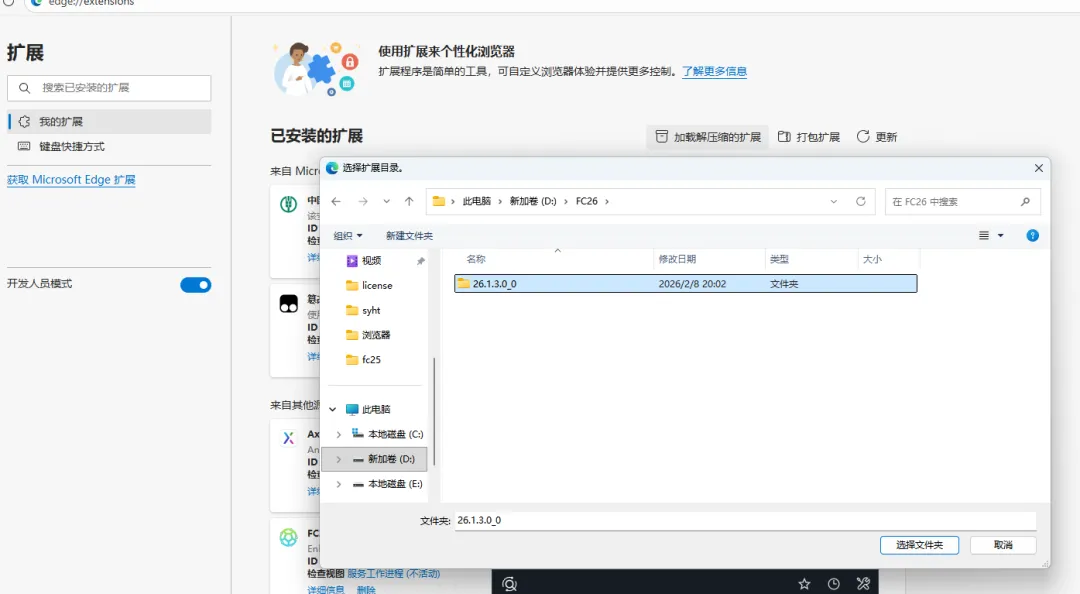The width and height of the screenshot is (1080, 594).
Task: Open the fc25 folder in navigation pane
Action: [371, 360]
